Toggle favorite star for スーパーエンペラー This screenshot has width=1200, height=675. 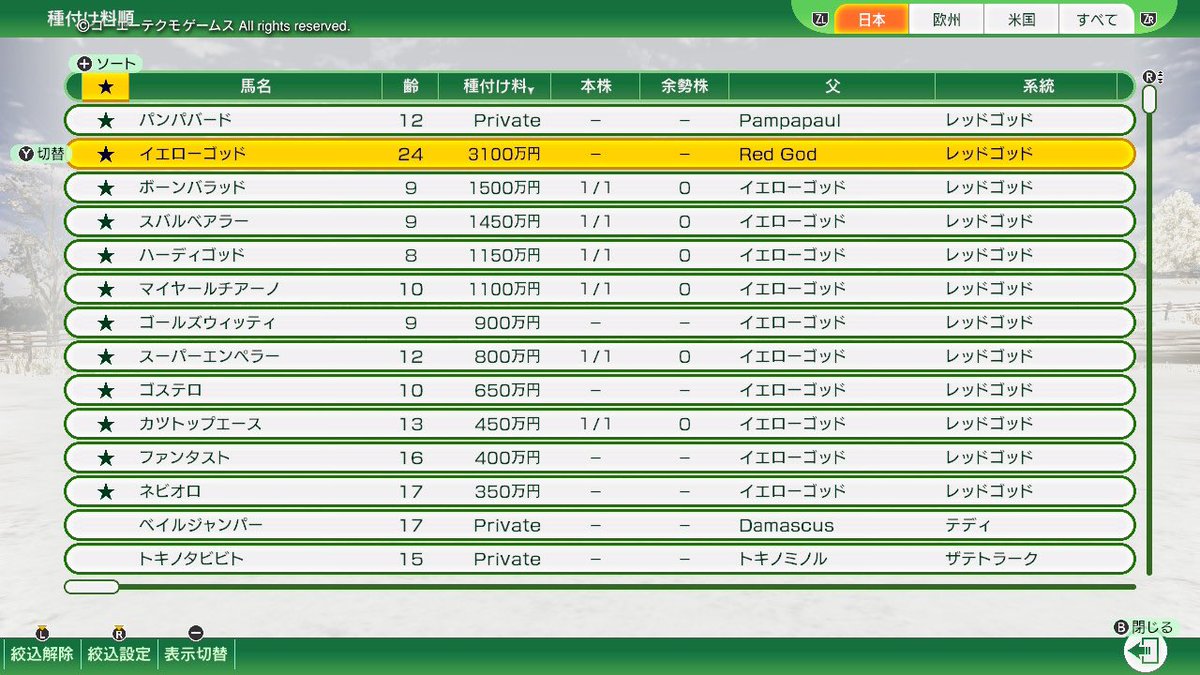[105, 356]
